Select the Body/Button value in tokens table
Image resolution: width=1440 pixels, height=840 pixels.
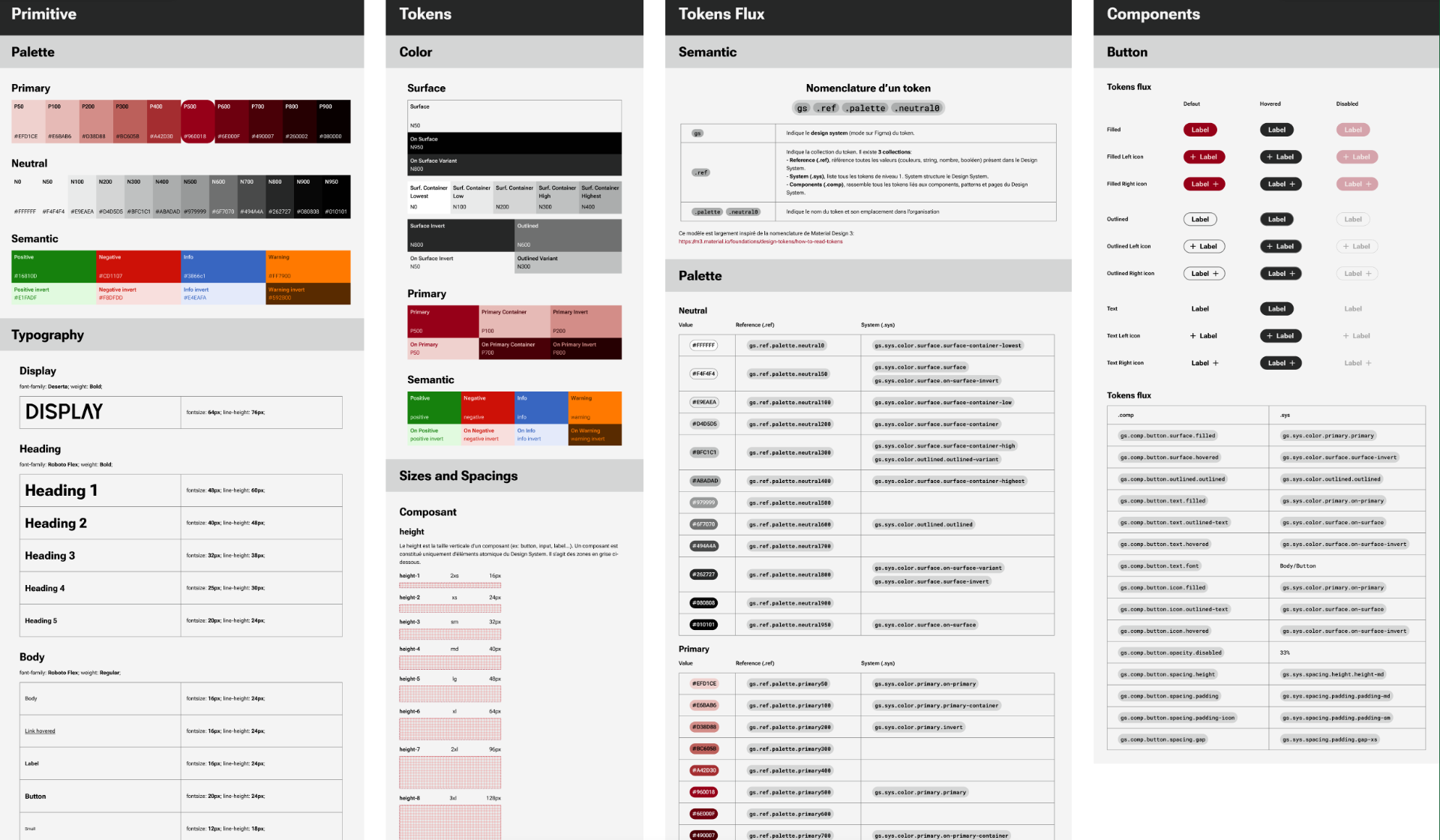pyautogui.click(x=1297, y=566)
